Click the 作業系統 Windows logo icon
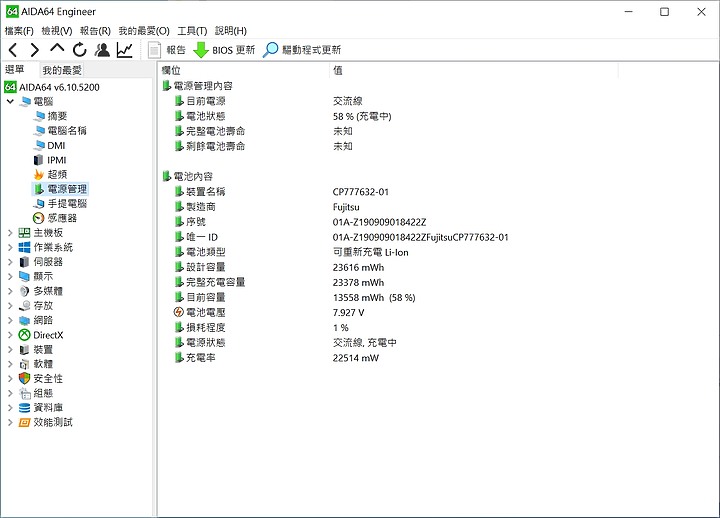Image resolution: width=720 pixels, height=518 pixels. (x=24, y=247)
